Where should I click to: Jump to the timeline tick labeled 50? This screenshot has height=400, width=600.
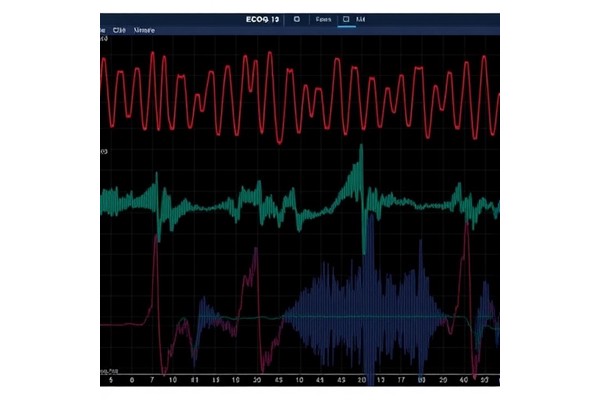coord(484,381)
